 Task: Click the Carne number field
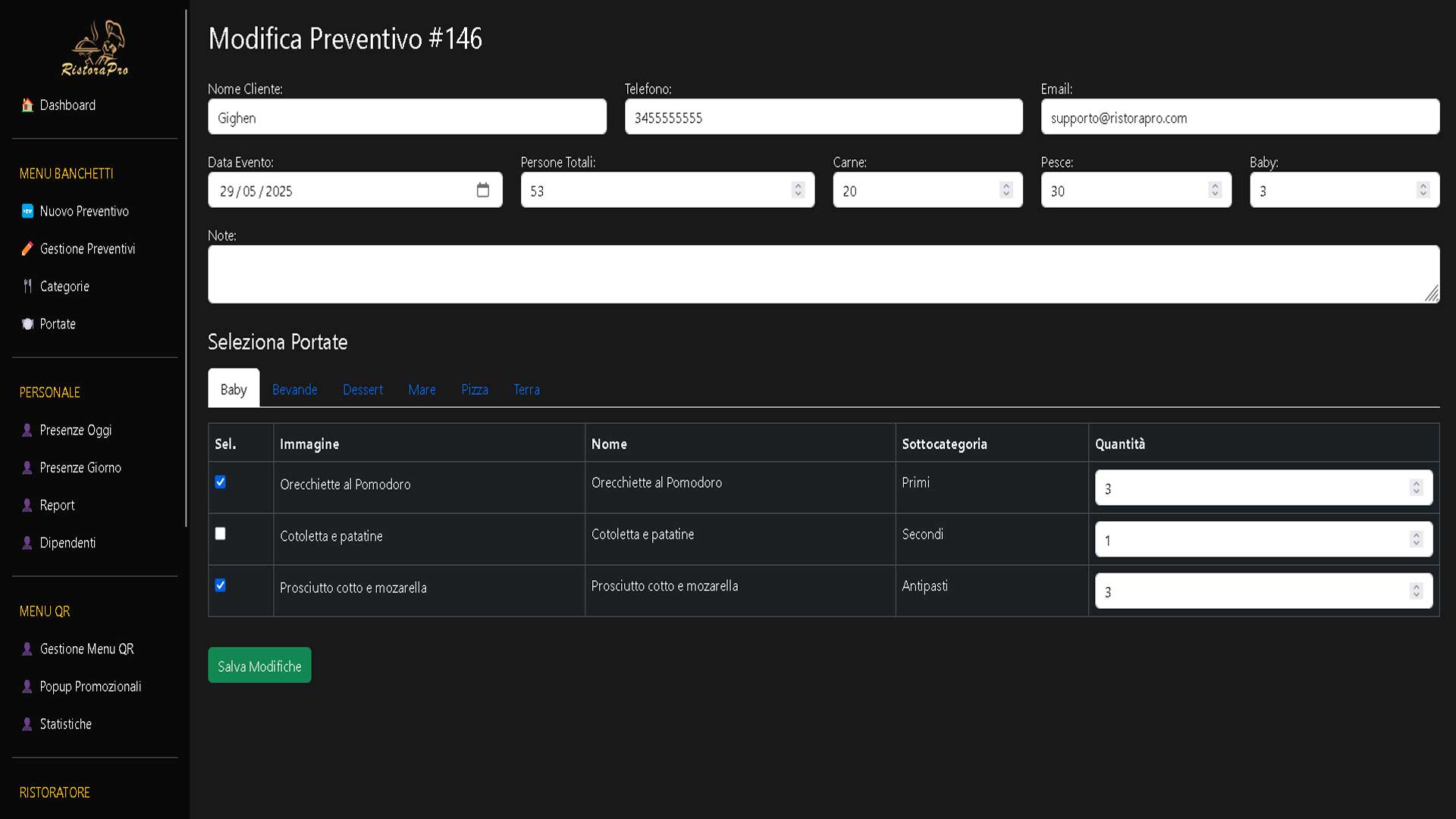(927, 190)
